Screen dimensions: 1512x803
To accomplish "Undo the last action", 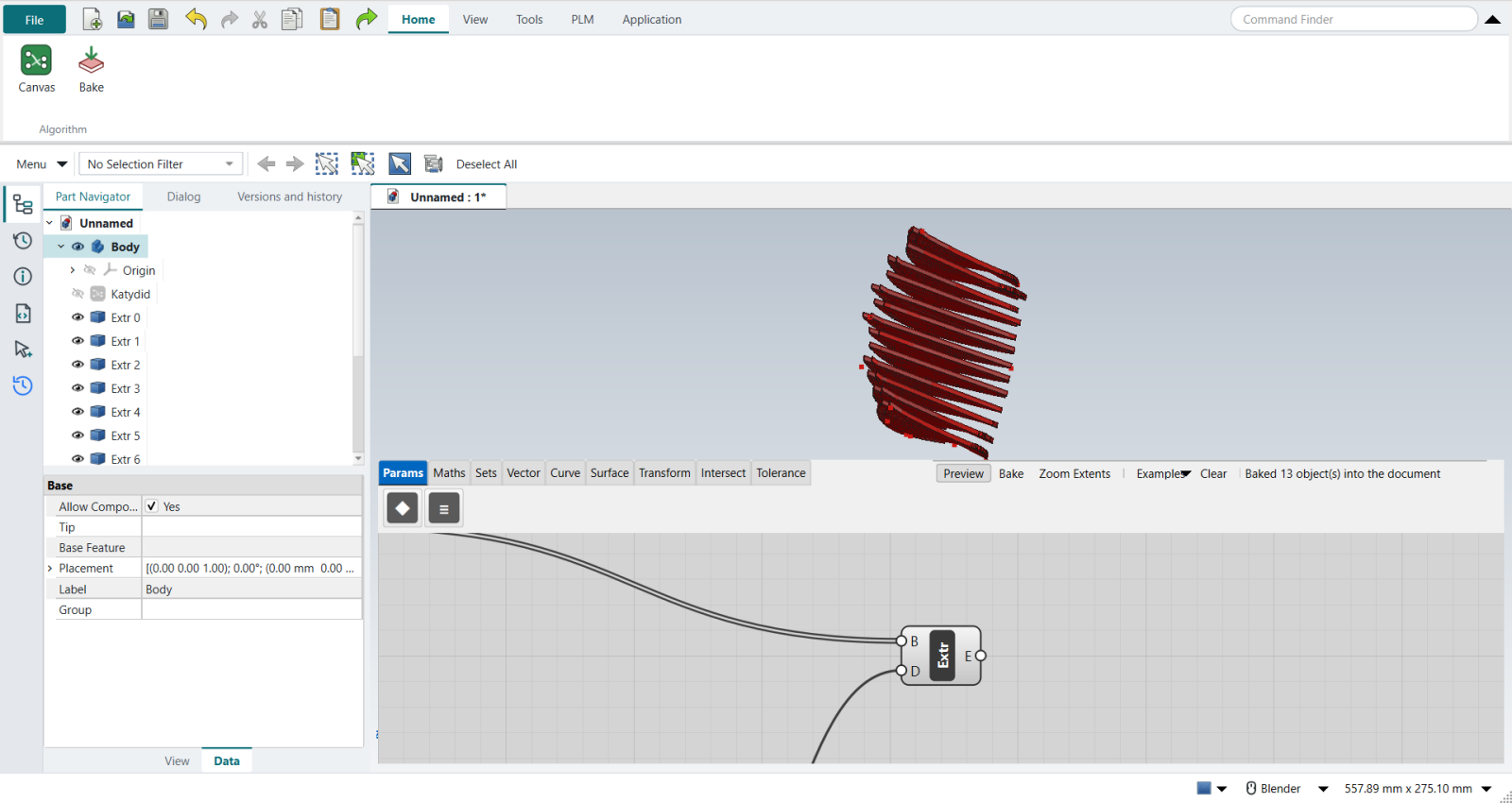I will (x=196, y=19).
